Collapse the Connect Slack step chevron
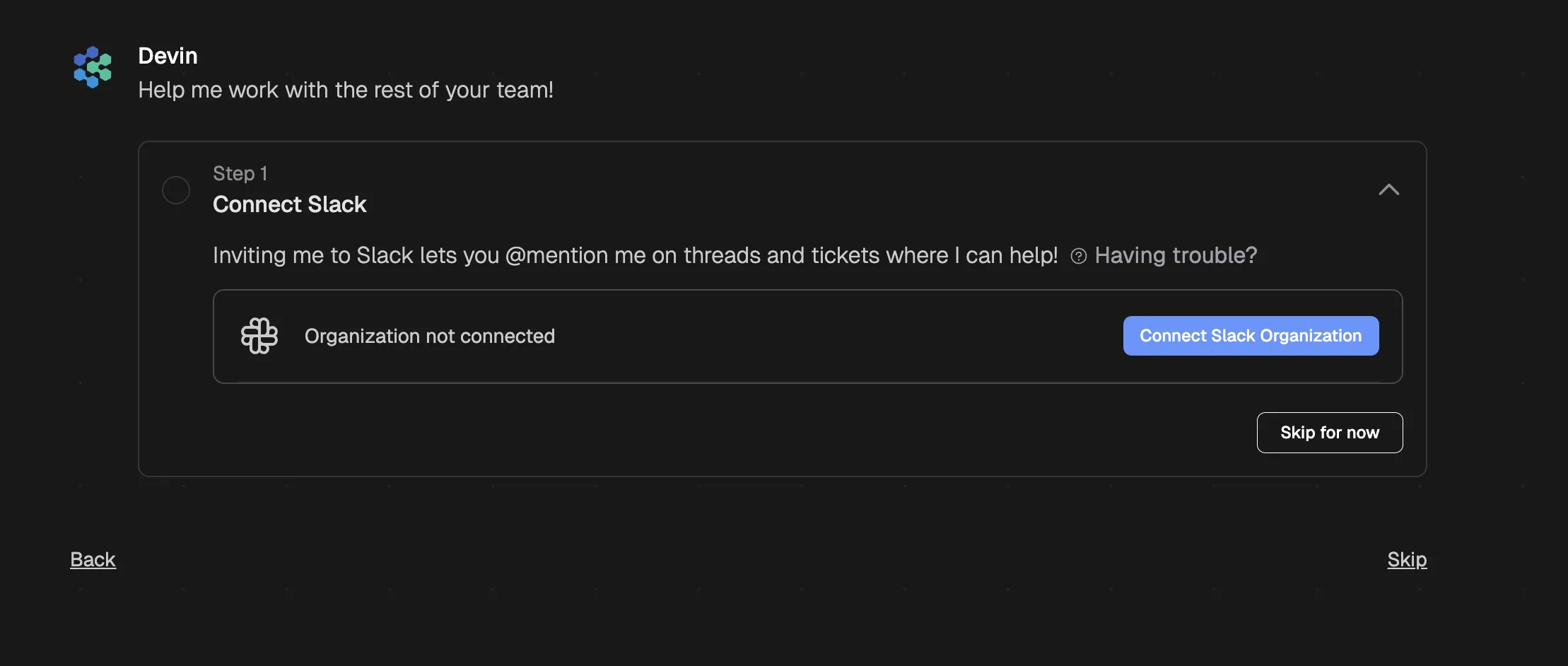The width and height of the screenshot is (1568, 666). [1389, 189]
